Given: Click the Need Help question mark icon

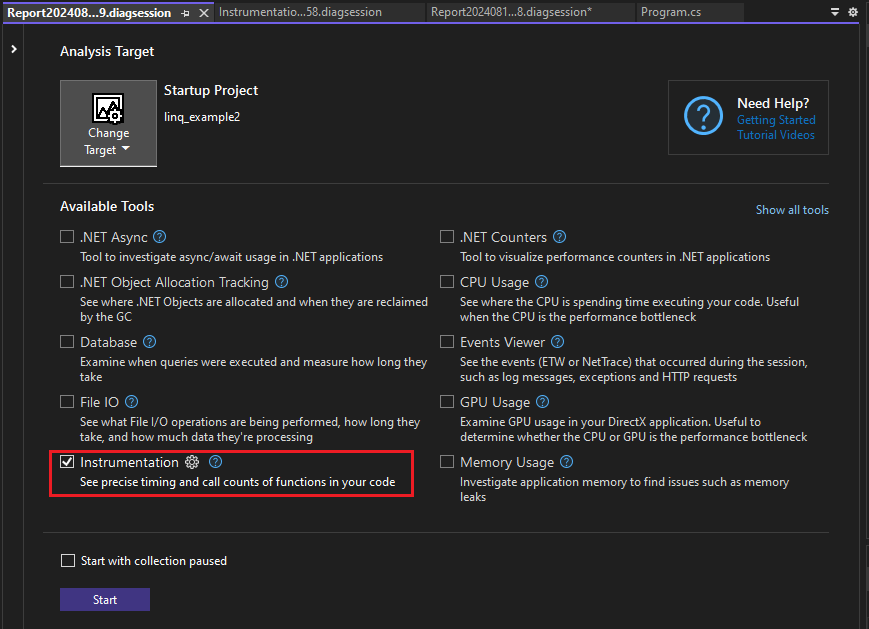Looking at the screenshot, I should [x=703, y=116].
